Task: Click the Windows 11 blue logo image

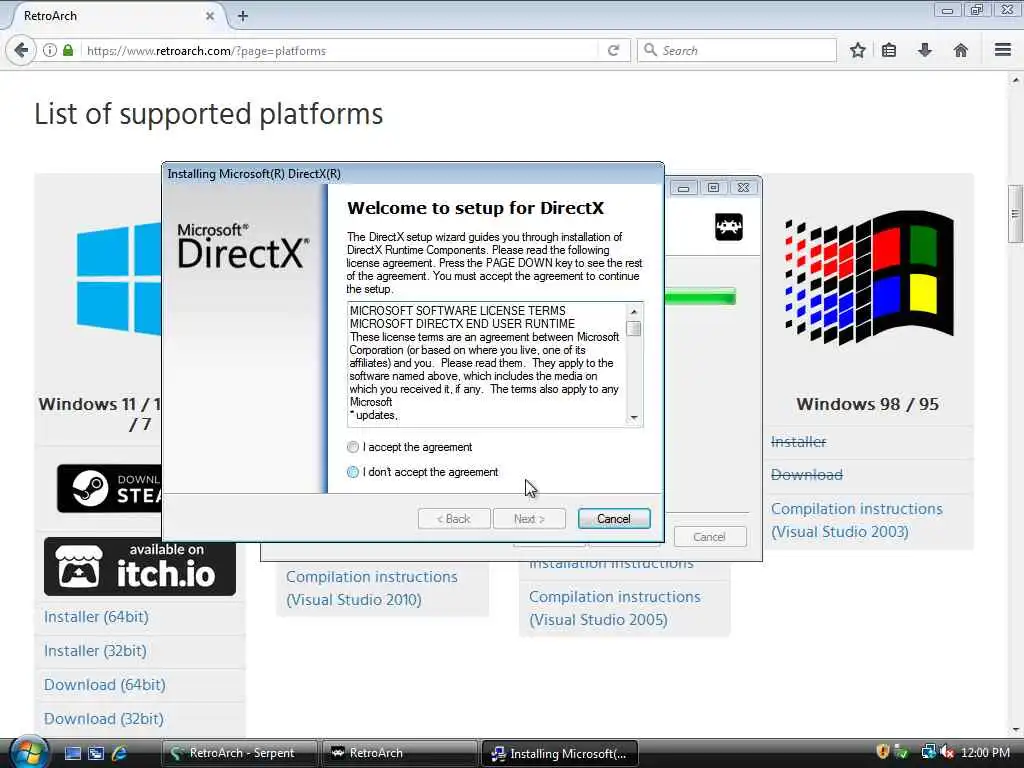Action: click(118, 280)
